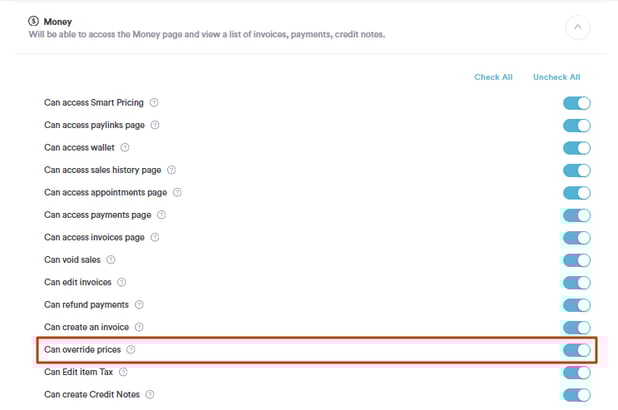Click the Check All link

click(493, 77)
